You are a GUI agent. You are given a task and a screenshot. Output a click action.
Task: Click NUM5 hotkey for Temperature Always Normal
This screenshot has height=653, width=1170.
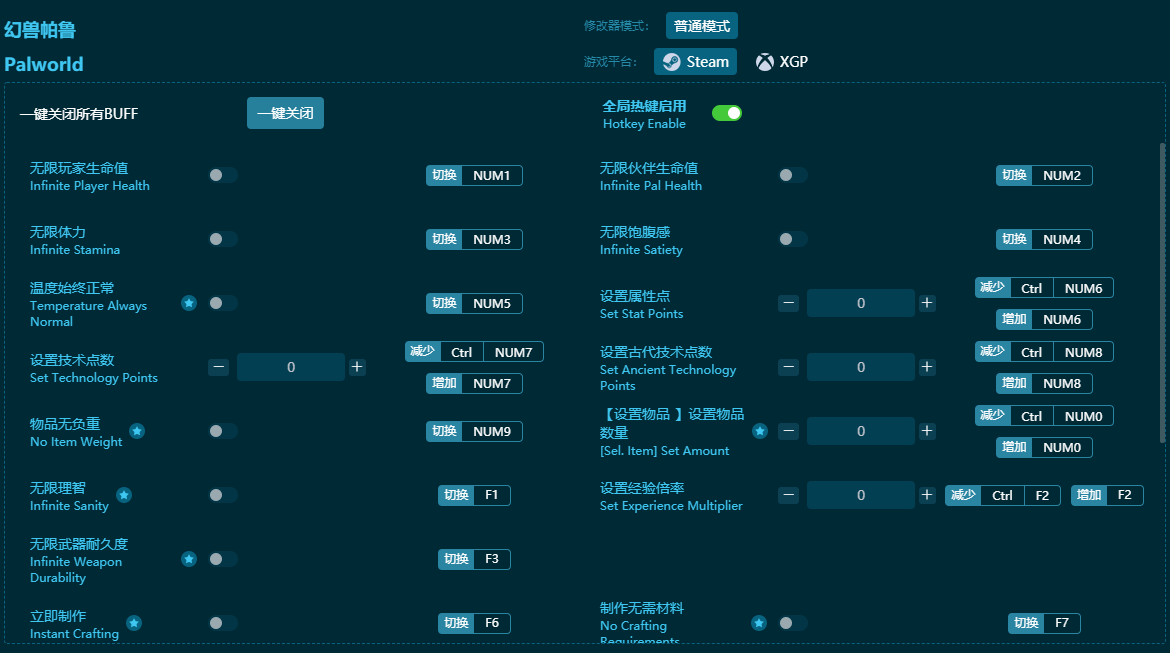click(474, 303)
